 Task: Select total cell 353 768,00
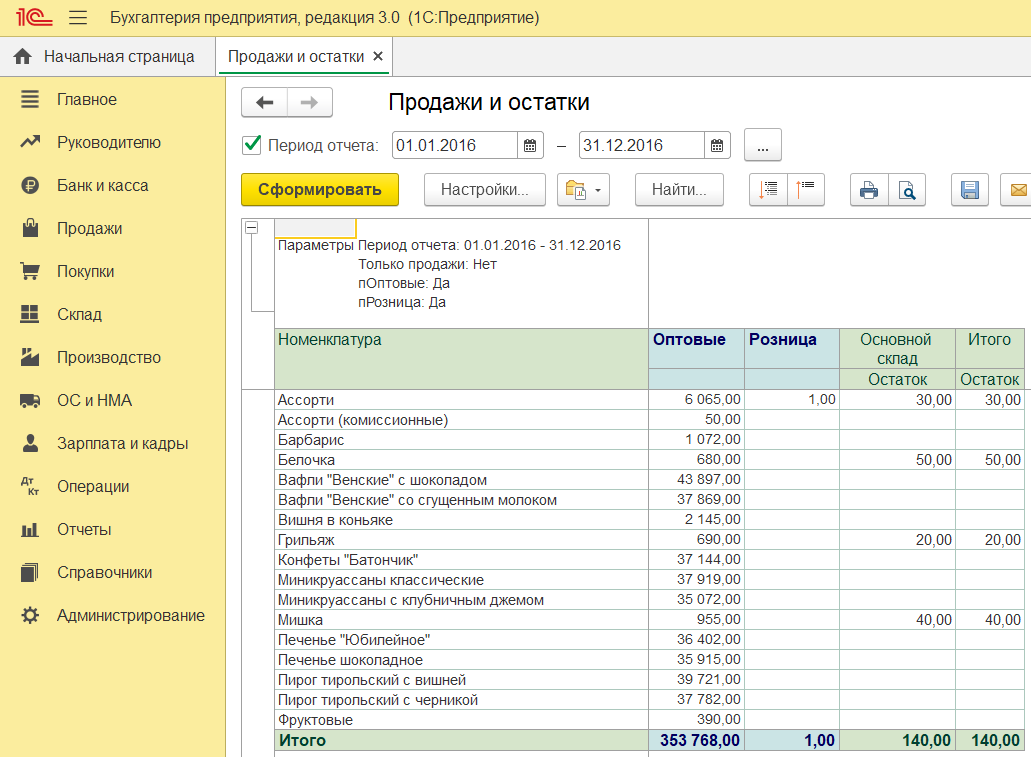pos(696,740)
